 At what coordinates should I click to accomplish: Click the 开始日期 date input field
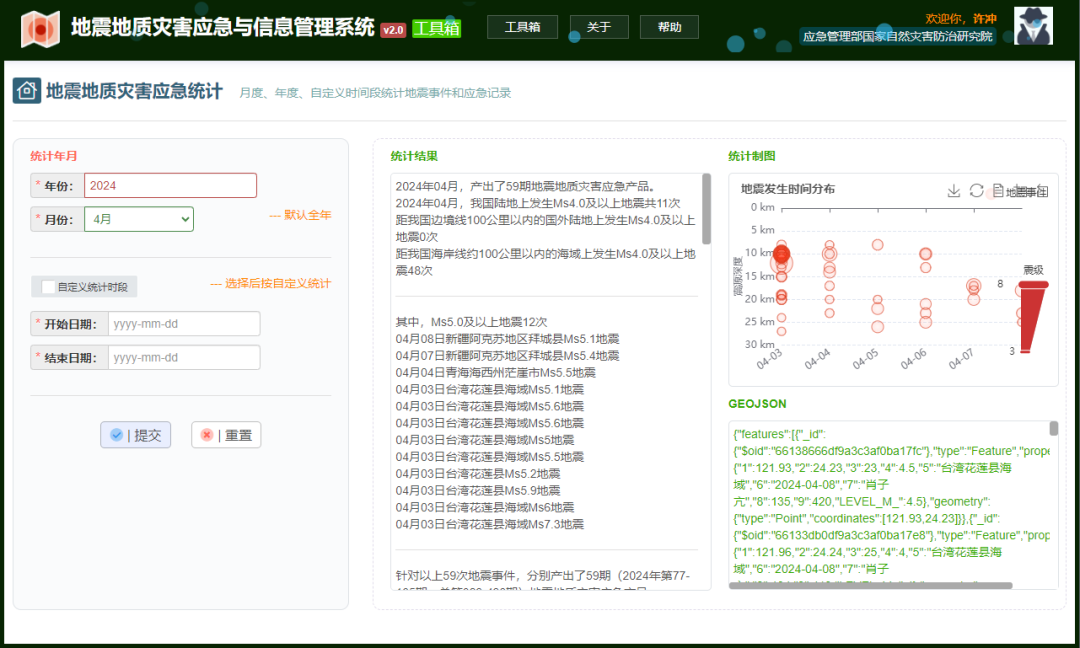(183, 323)
